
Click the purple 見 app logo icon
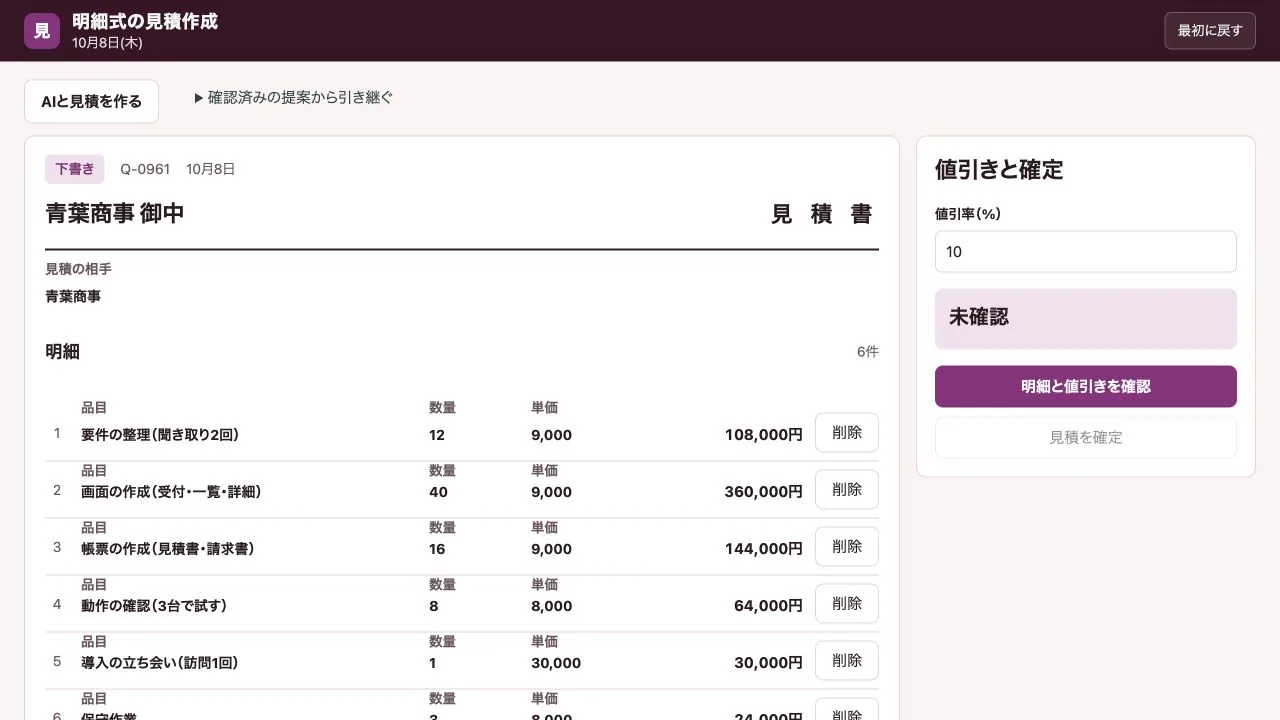tap(42, 30)
